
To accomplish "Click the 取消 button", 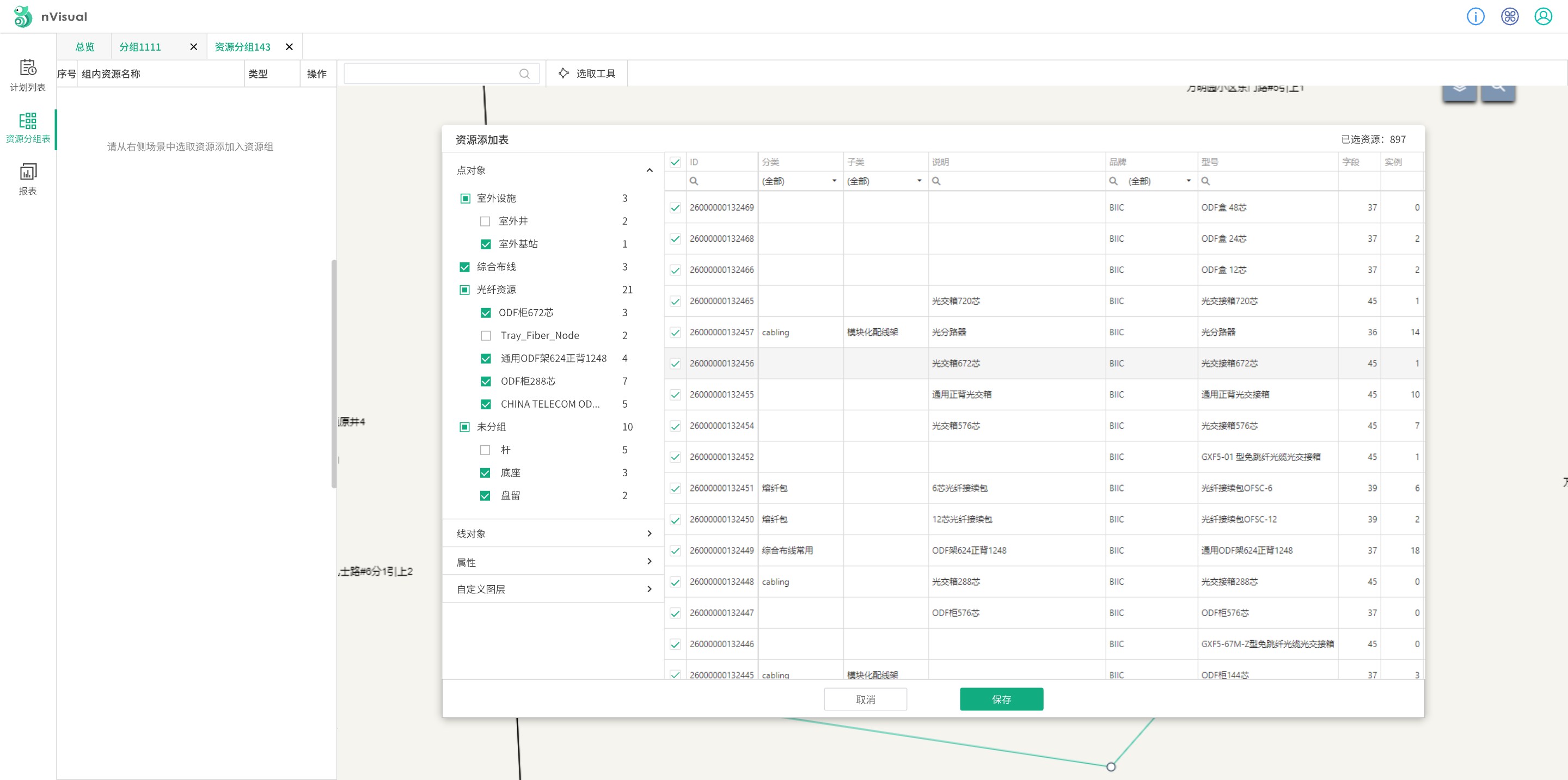I will (865, 699).
